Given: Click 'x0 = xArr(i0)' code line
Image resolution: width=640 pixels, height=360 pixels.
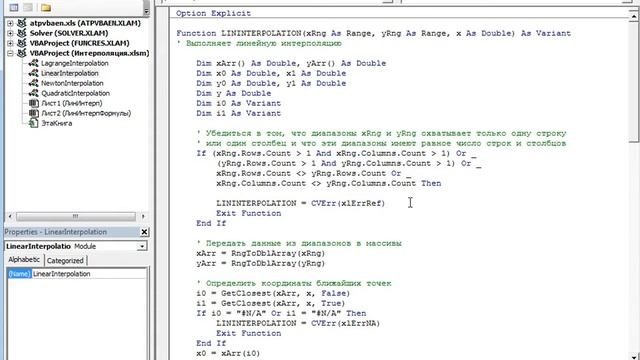Looking at the screenshot, I should (x=228, y=353).
